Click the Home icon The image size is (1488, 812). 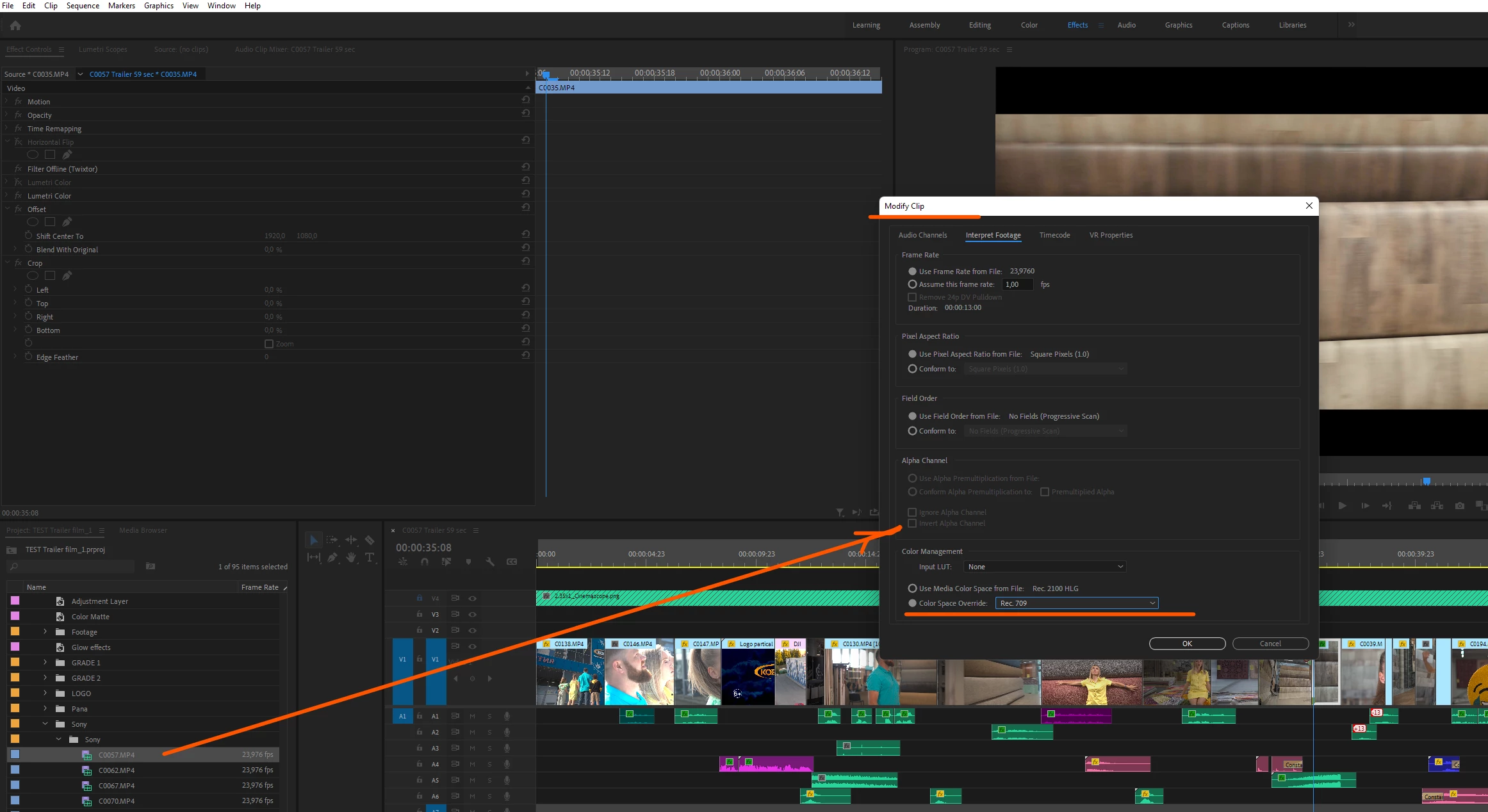coord(15,26)
